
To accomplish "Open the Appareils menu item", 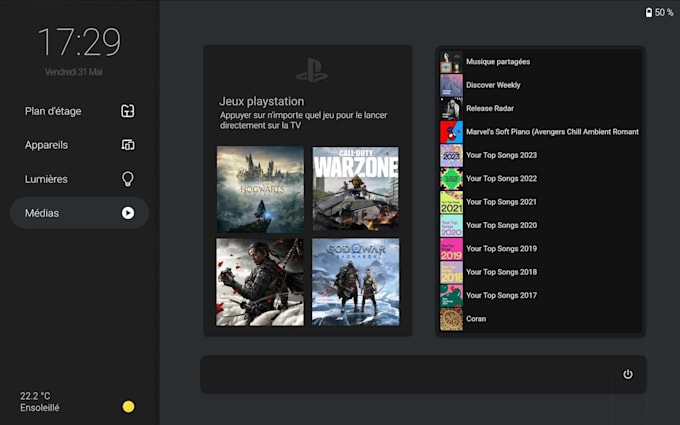I will (79, 145).
